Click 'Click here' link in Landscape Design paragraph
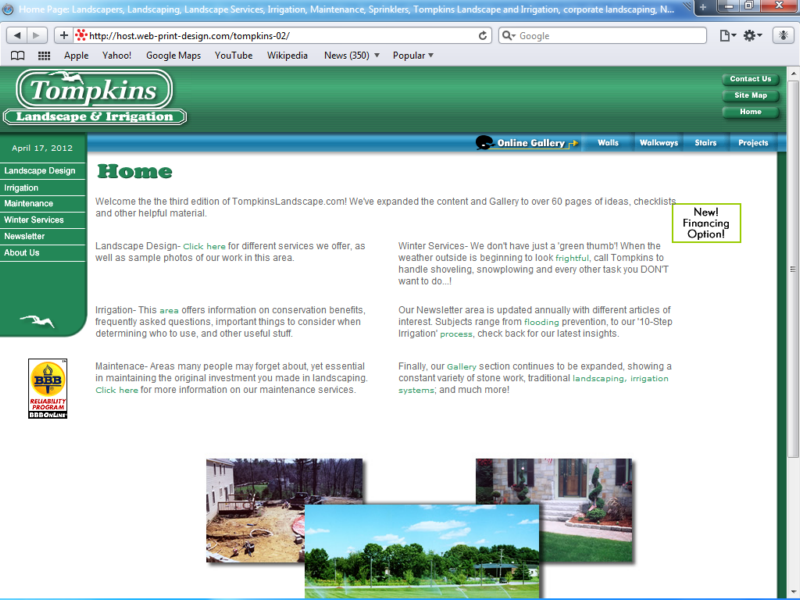The height and width of the screenshot is (600, 800). [x=204, y=246]
